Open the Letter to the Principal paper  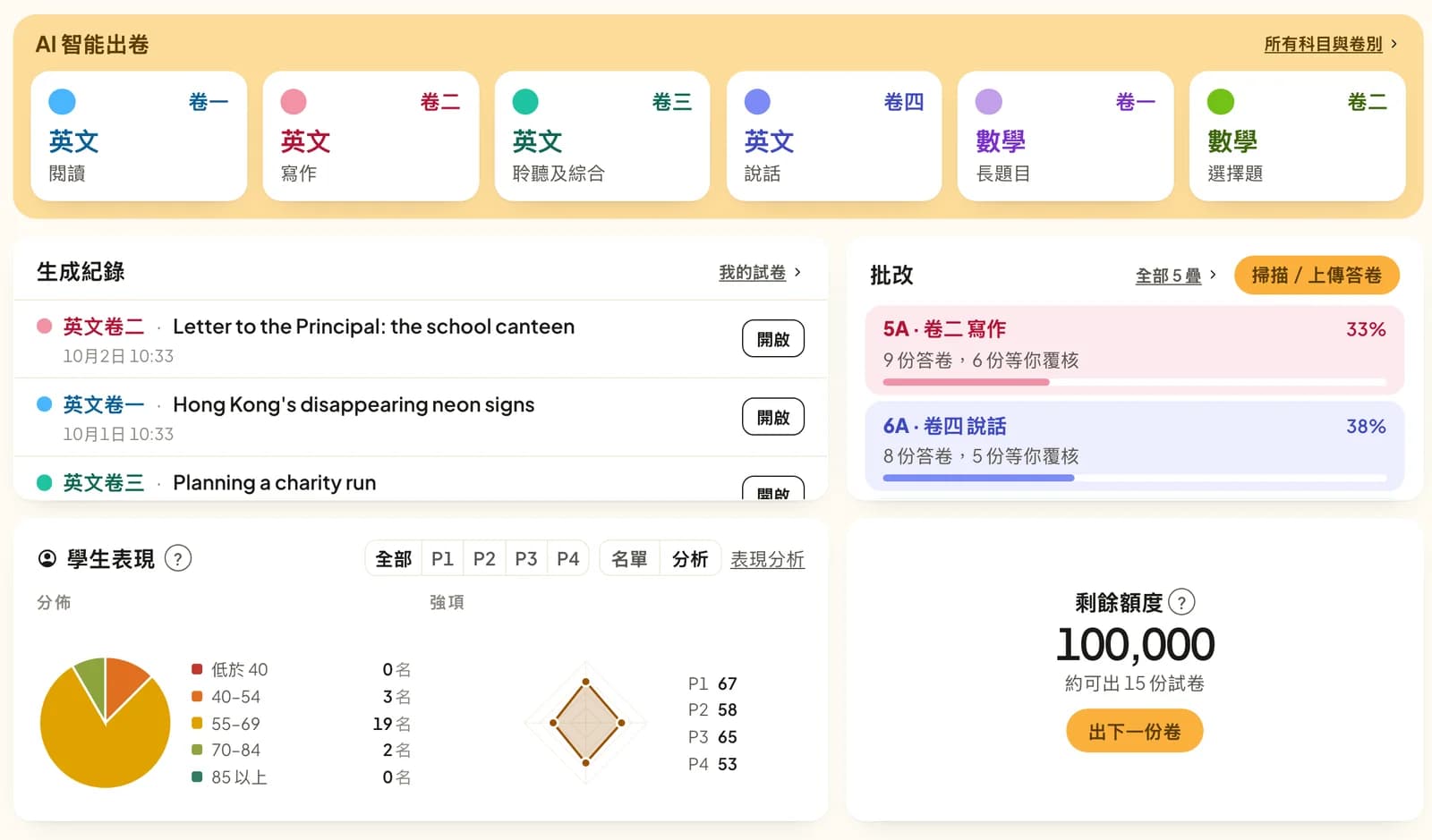(773, 339)
